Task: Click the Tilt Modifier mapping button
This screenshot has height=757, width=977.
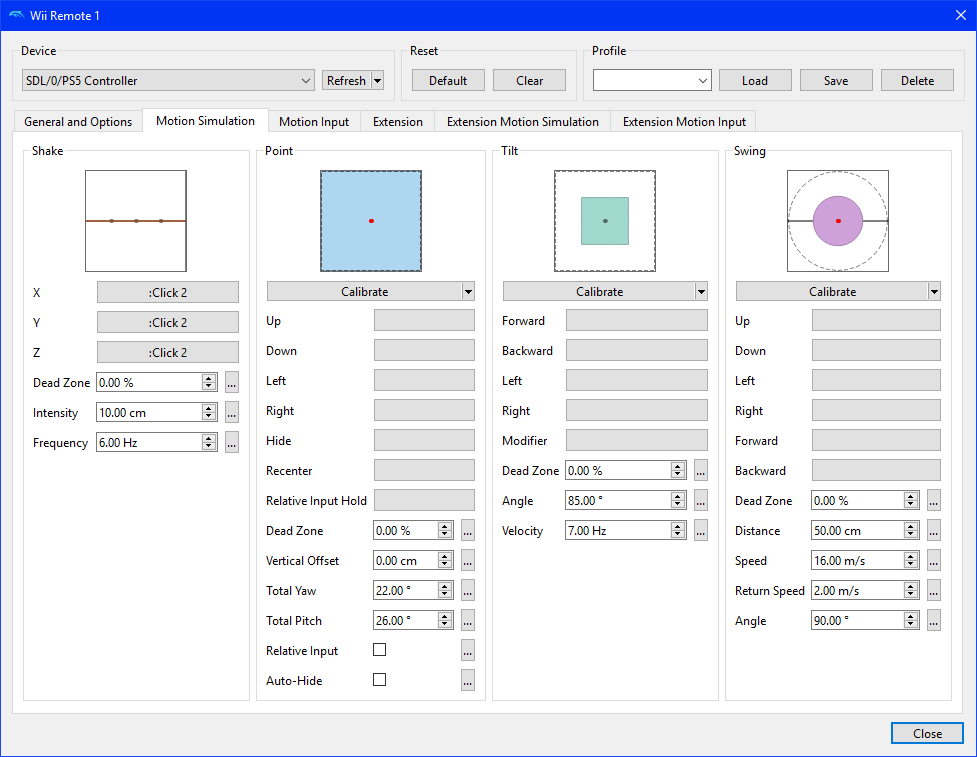Action: (x=637, y=440)
